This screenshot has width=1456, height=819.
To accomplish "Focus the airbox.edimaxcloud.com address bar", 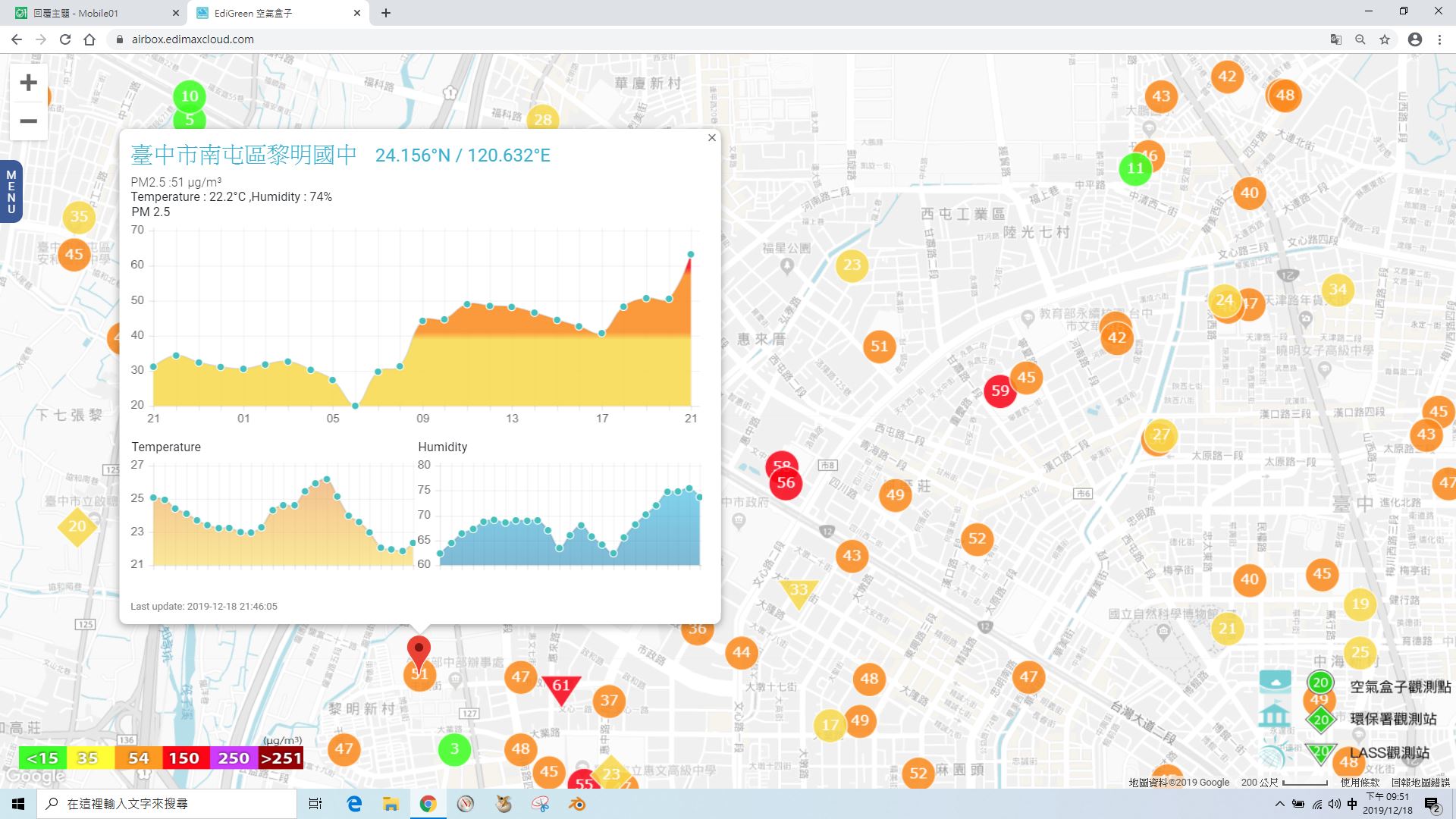I will 713,39.
